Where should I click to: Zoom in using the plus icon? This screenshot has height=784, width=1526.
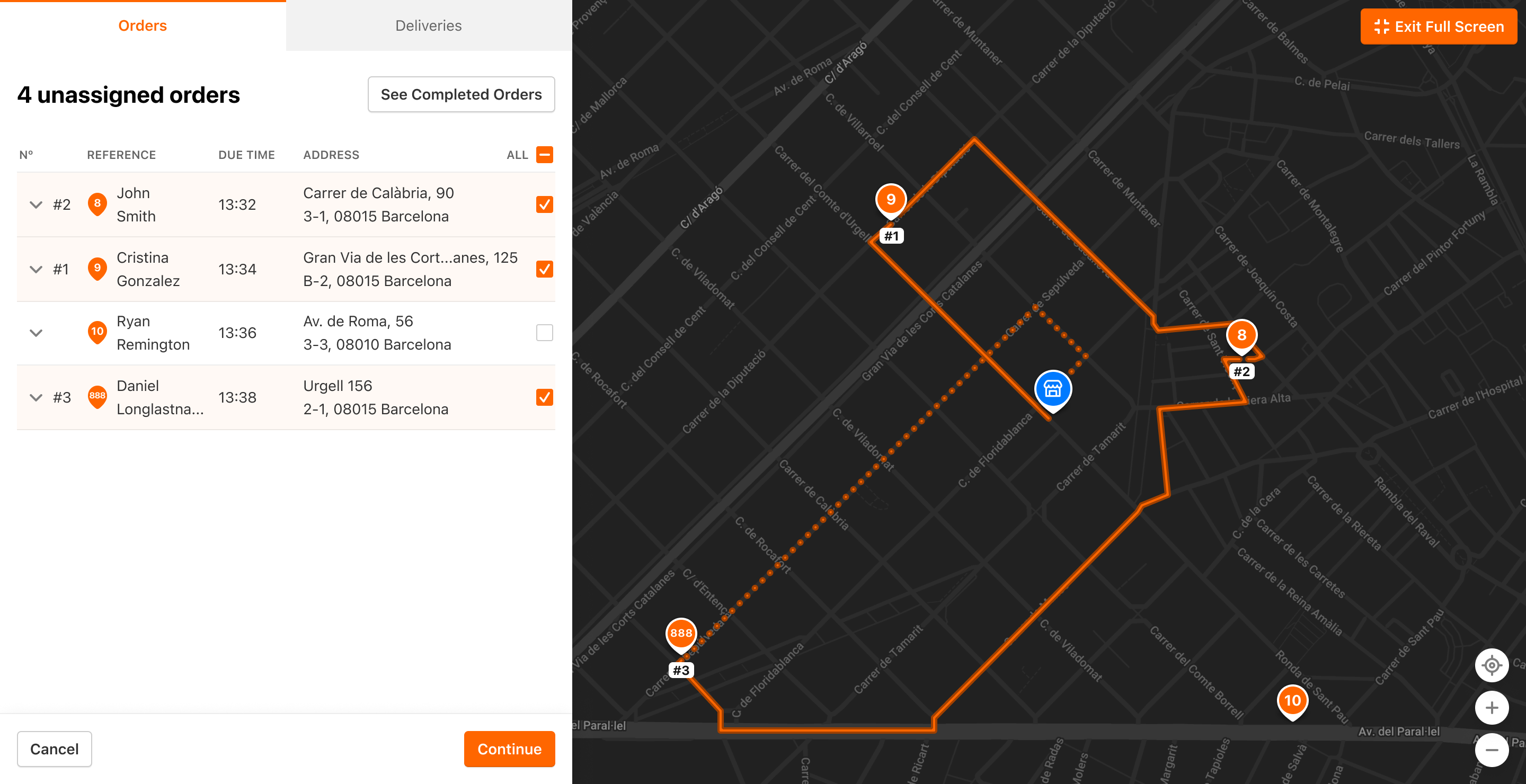click(x=1491, y=708)
